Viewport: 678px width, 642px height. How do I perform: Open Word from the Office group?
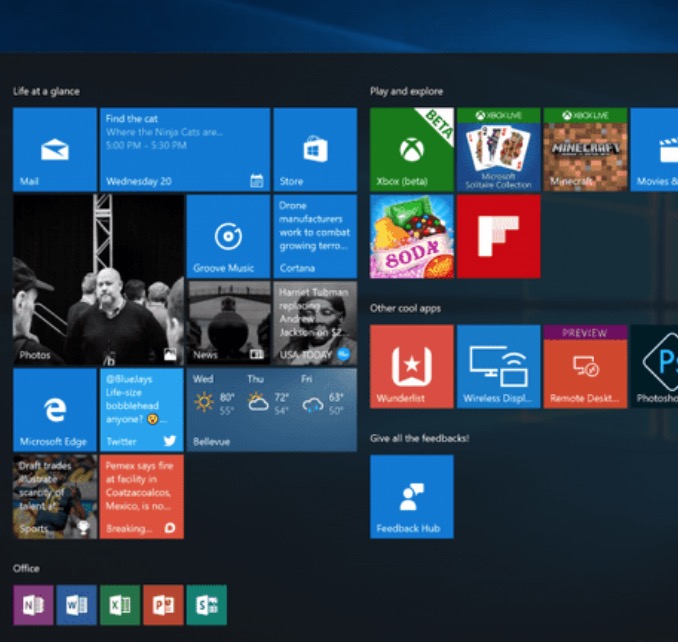(76, 605)
